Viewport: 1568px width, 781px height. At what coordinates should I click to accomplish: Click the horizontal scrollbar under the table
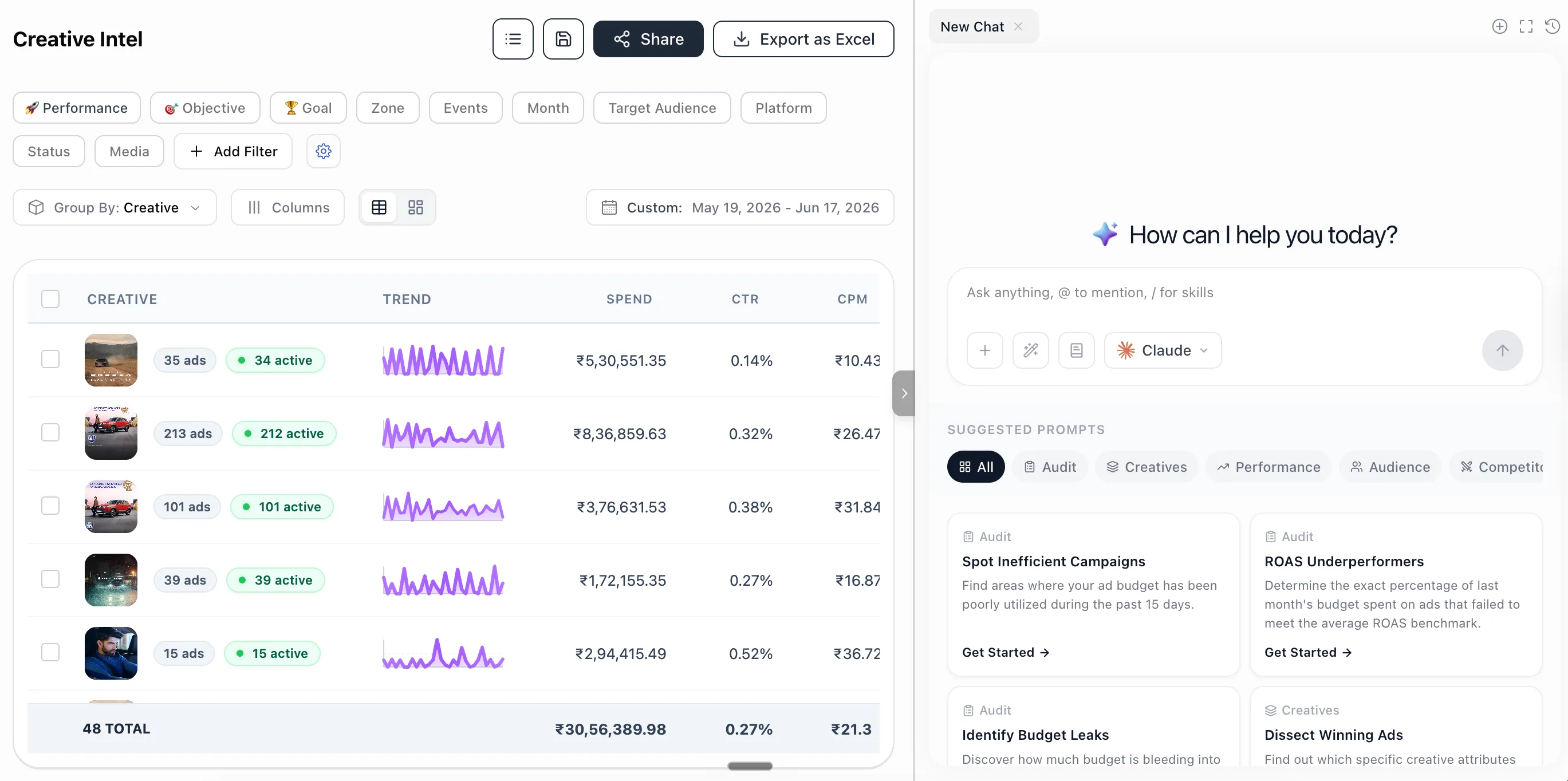tap(750, 766)
